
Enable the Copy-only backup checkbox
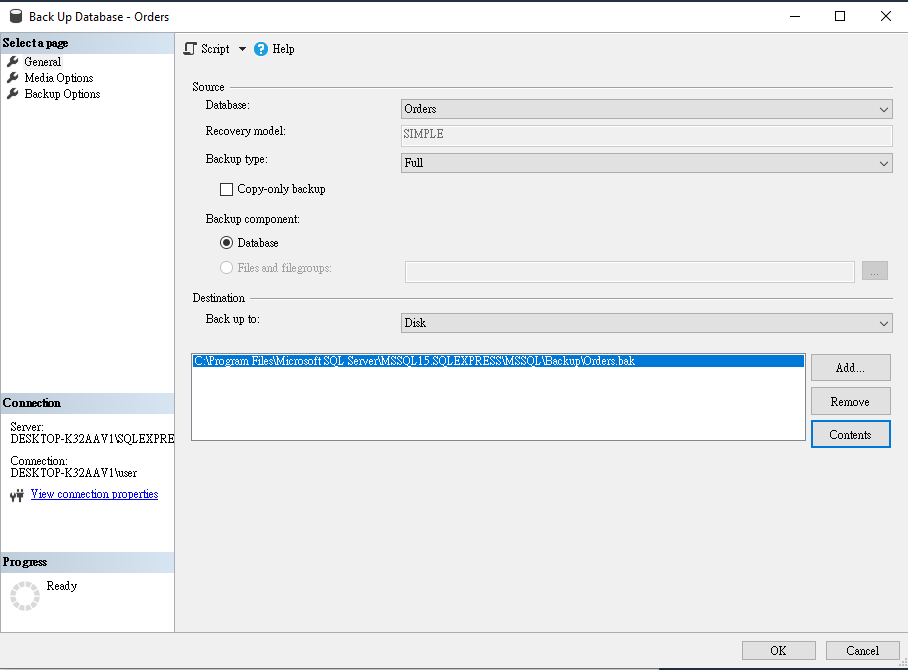(225, 189)
